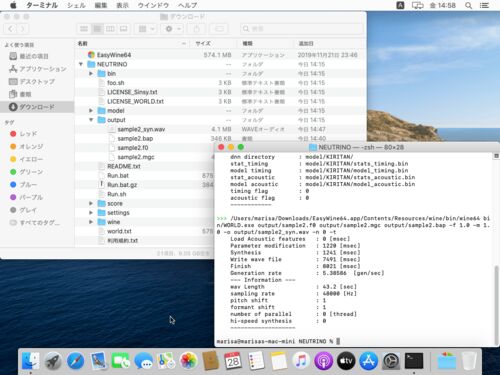Click the Finder edit tags button
Image resolution: width=500 pixels, height=375 pixels.
point(220,29)
